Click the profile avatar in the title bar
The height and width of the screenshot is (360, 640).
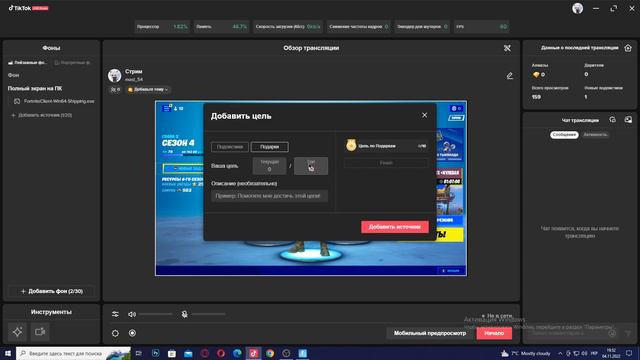click(x=577, y=8)
